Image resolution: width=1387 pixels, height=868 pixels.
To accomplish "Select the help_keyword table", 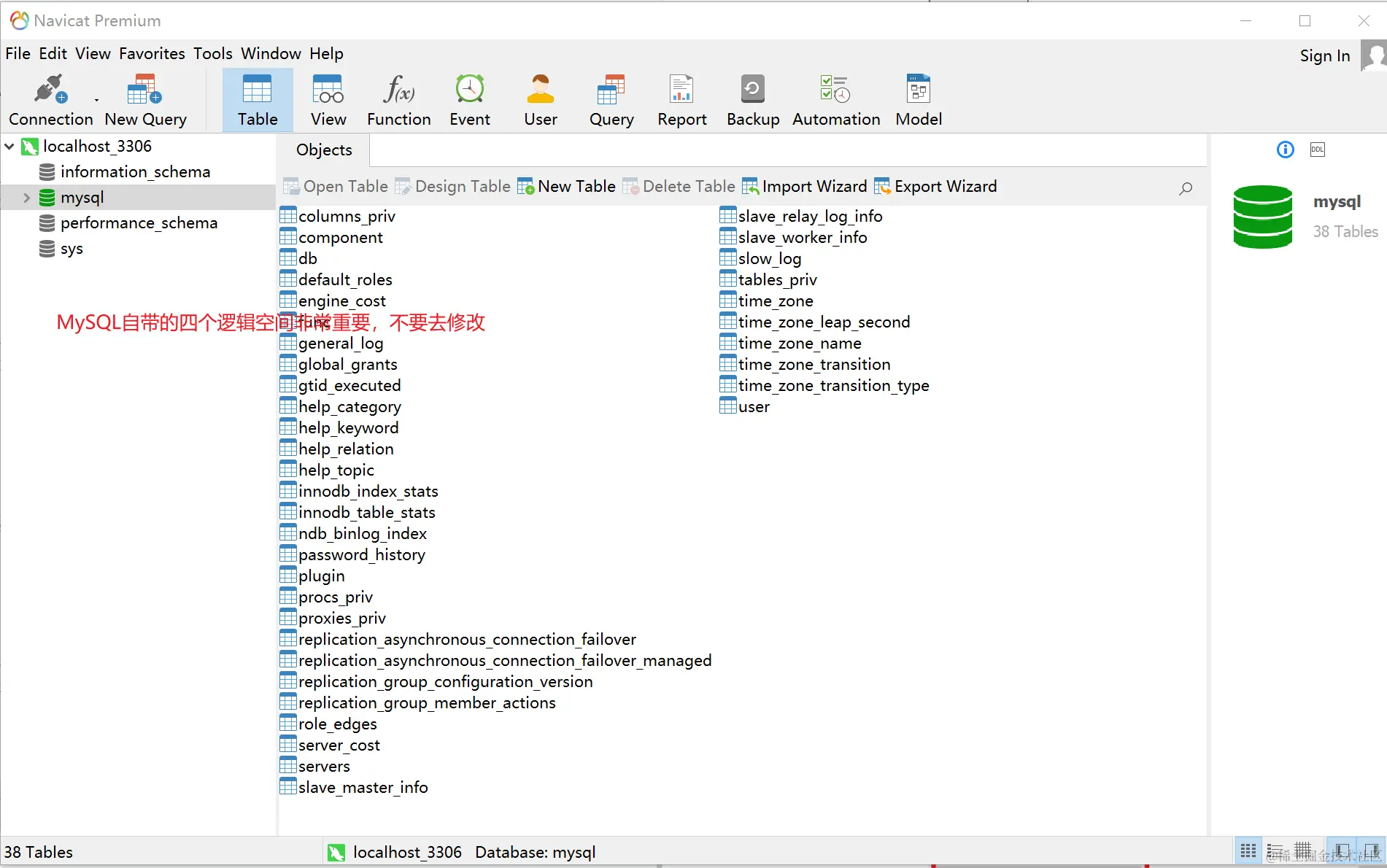I will (x=340, y=427).
